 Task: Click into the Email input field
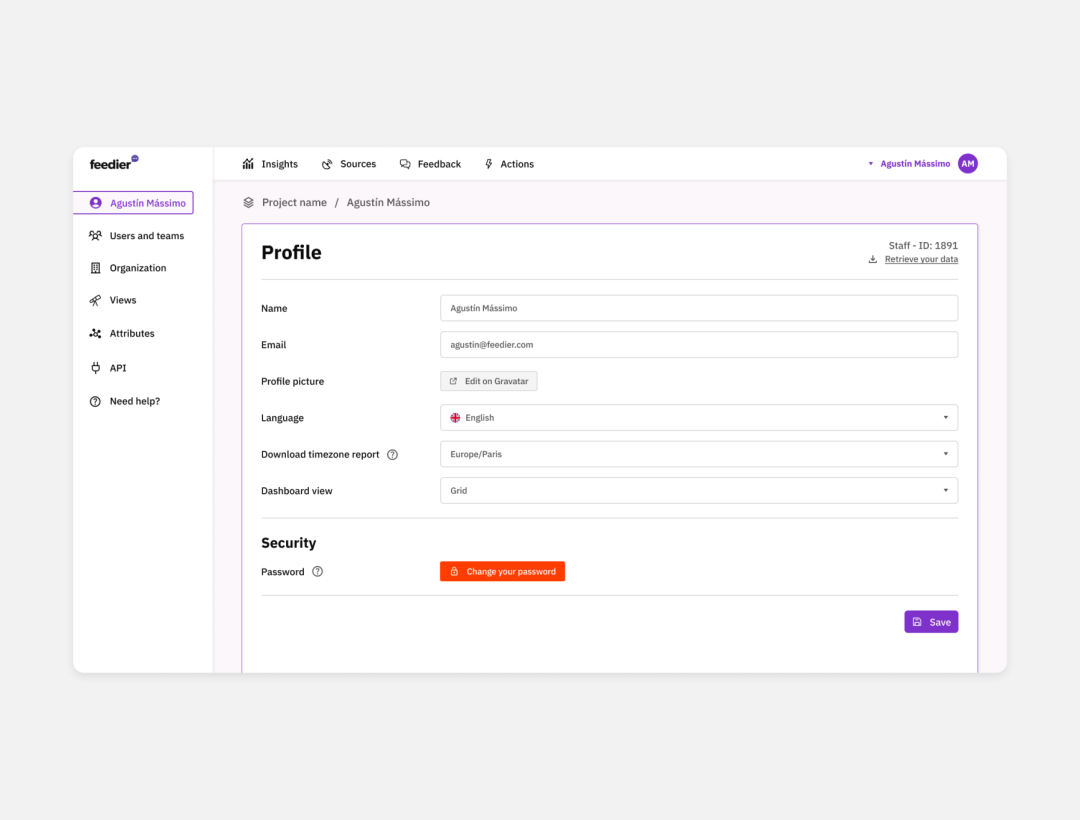pyautogui.click(x=698, y=345)
